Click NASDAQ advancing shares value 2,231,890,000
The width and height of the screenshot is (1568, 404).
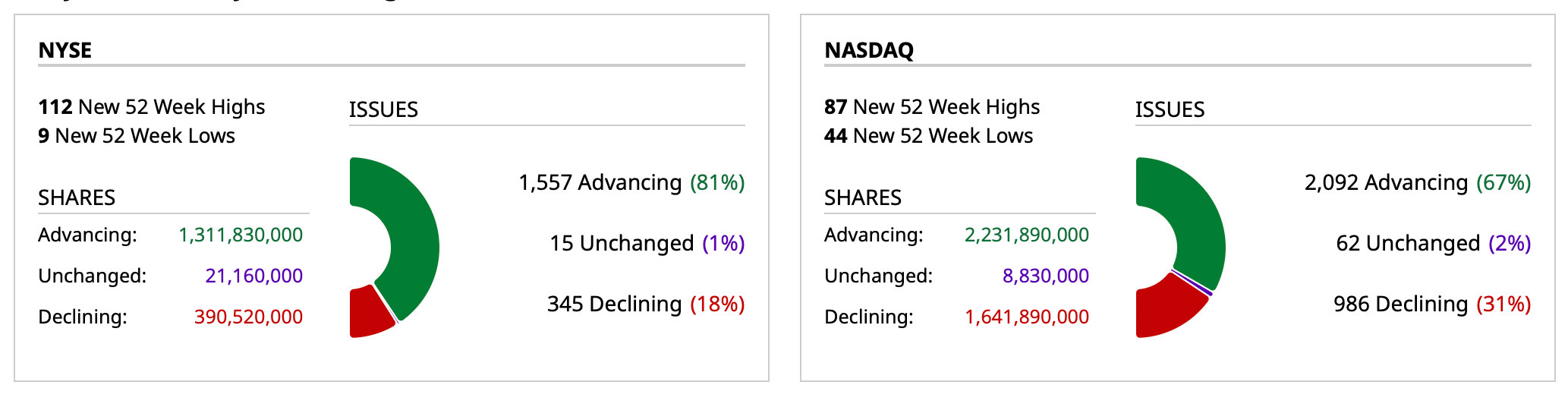[1027, 235]
